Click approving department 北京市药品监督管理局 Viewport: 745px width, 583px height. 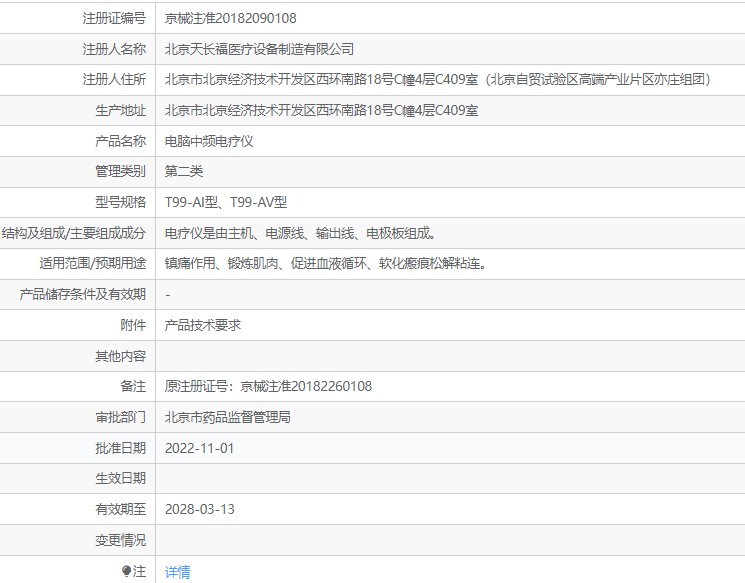(228, 417)
